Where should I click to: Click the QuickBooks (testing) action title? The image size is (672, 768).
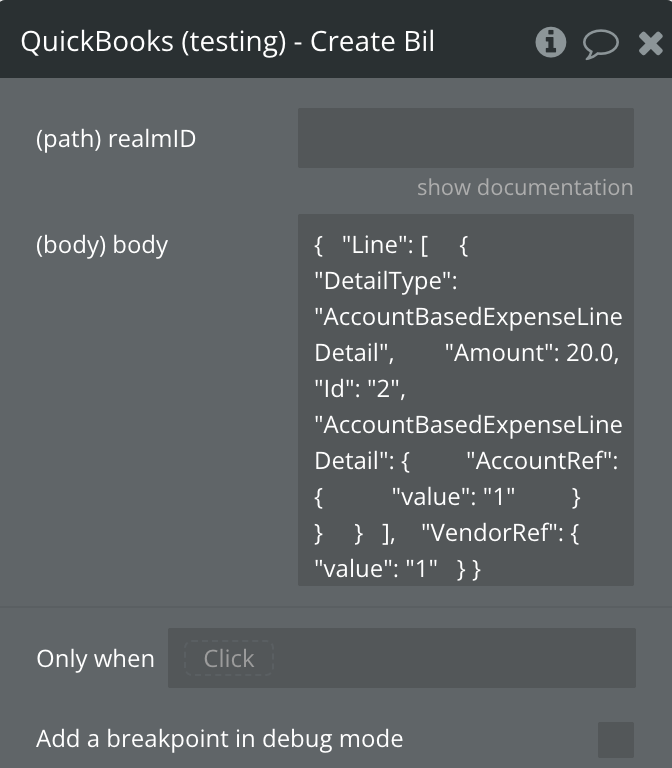[227, 42]
